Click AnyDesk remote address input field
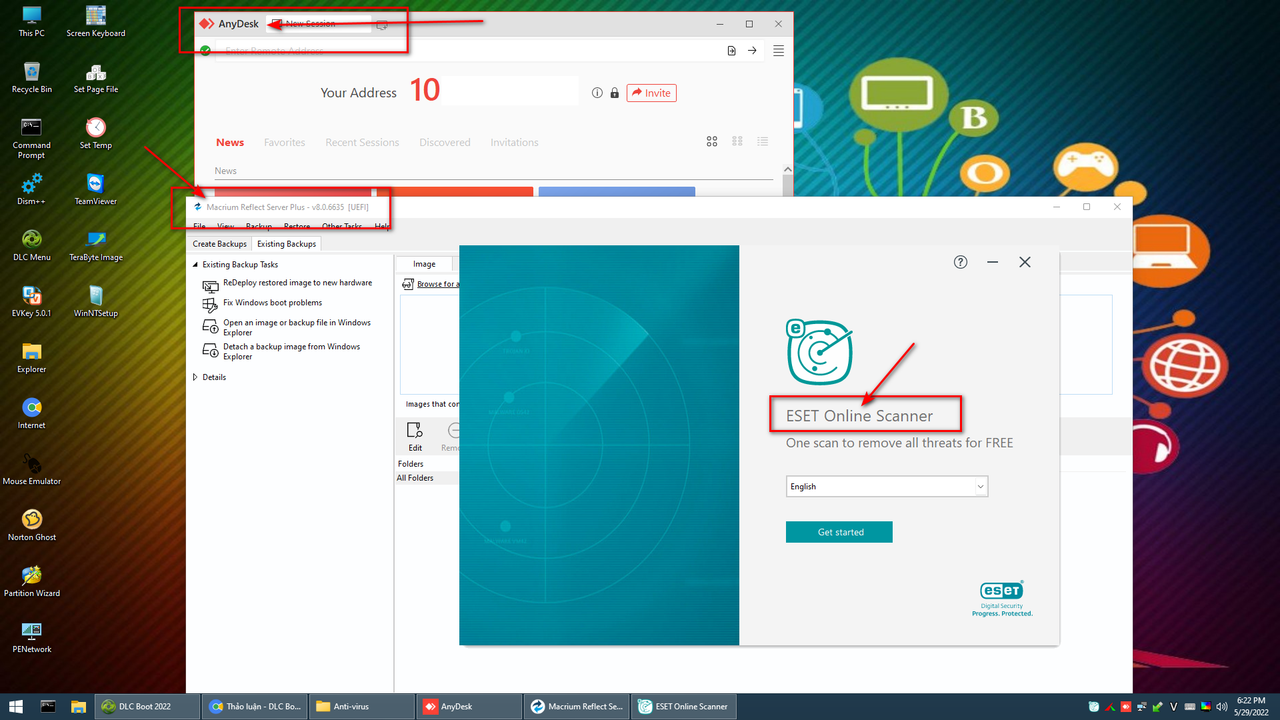This screenshot has height=720, width=1280. (x=468, y=50)
